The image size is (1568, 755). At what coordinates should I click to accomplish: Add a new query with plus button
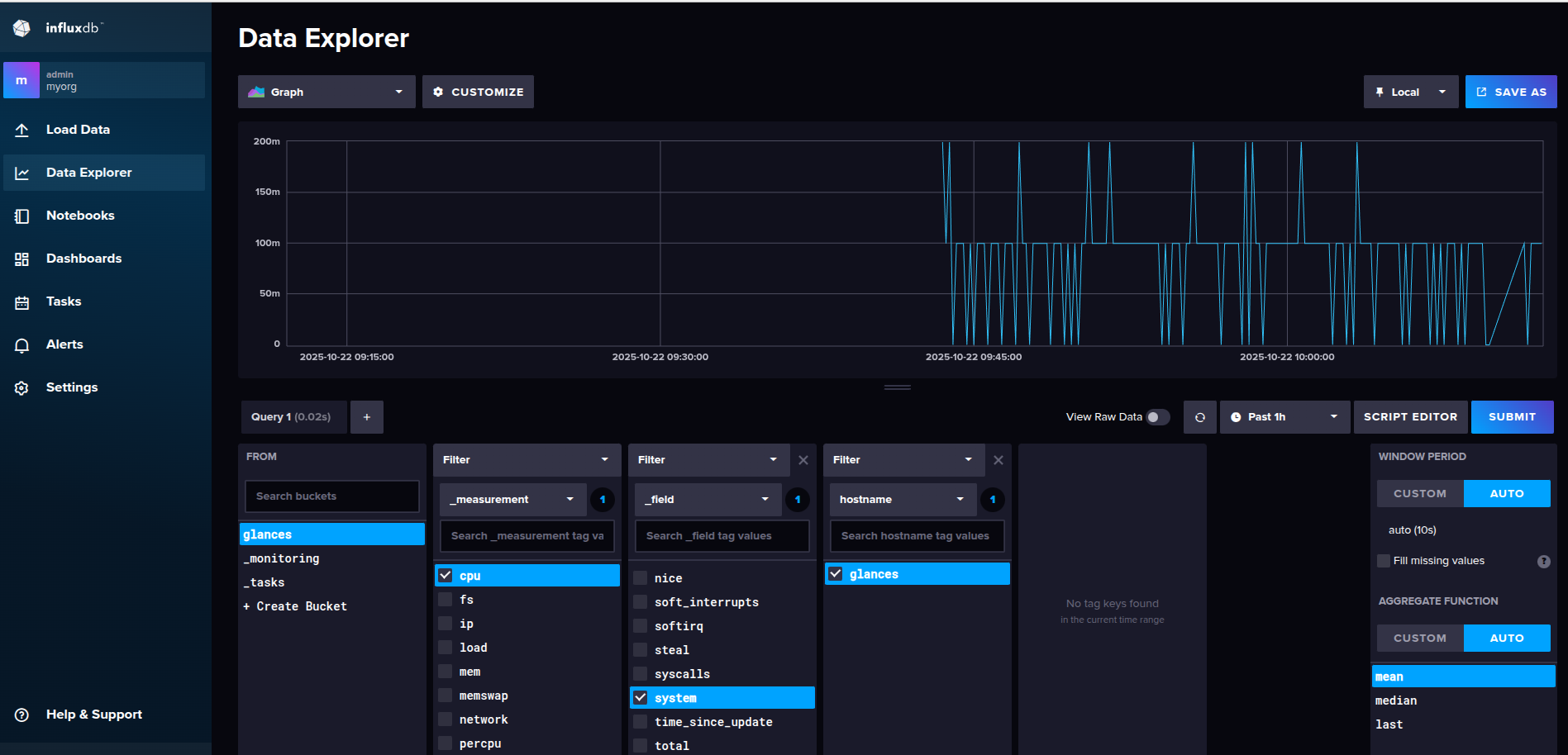366,417
